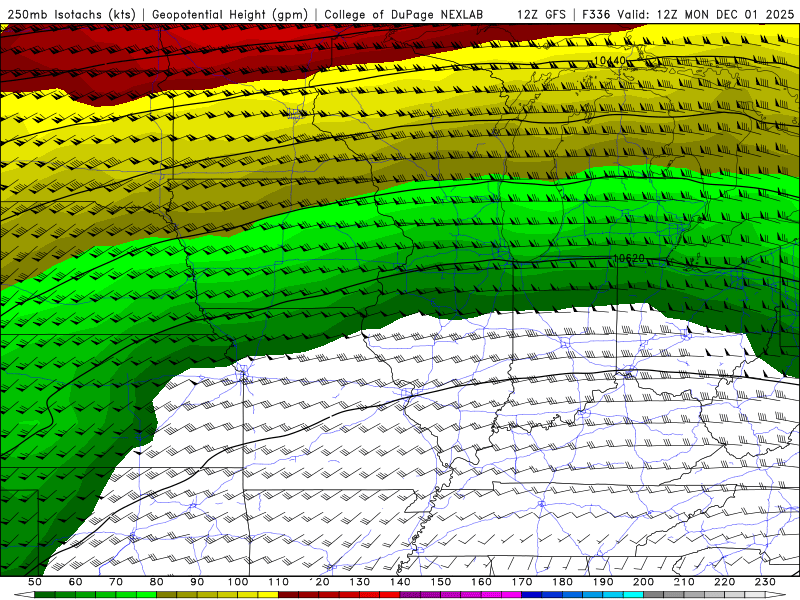
Task: Click the 130 label on the color scale
Action: (x=359, y=582)
